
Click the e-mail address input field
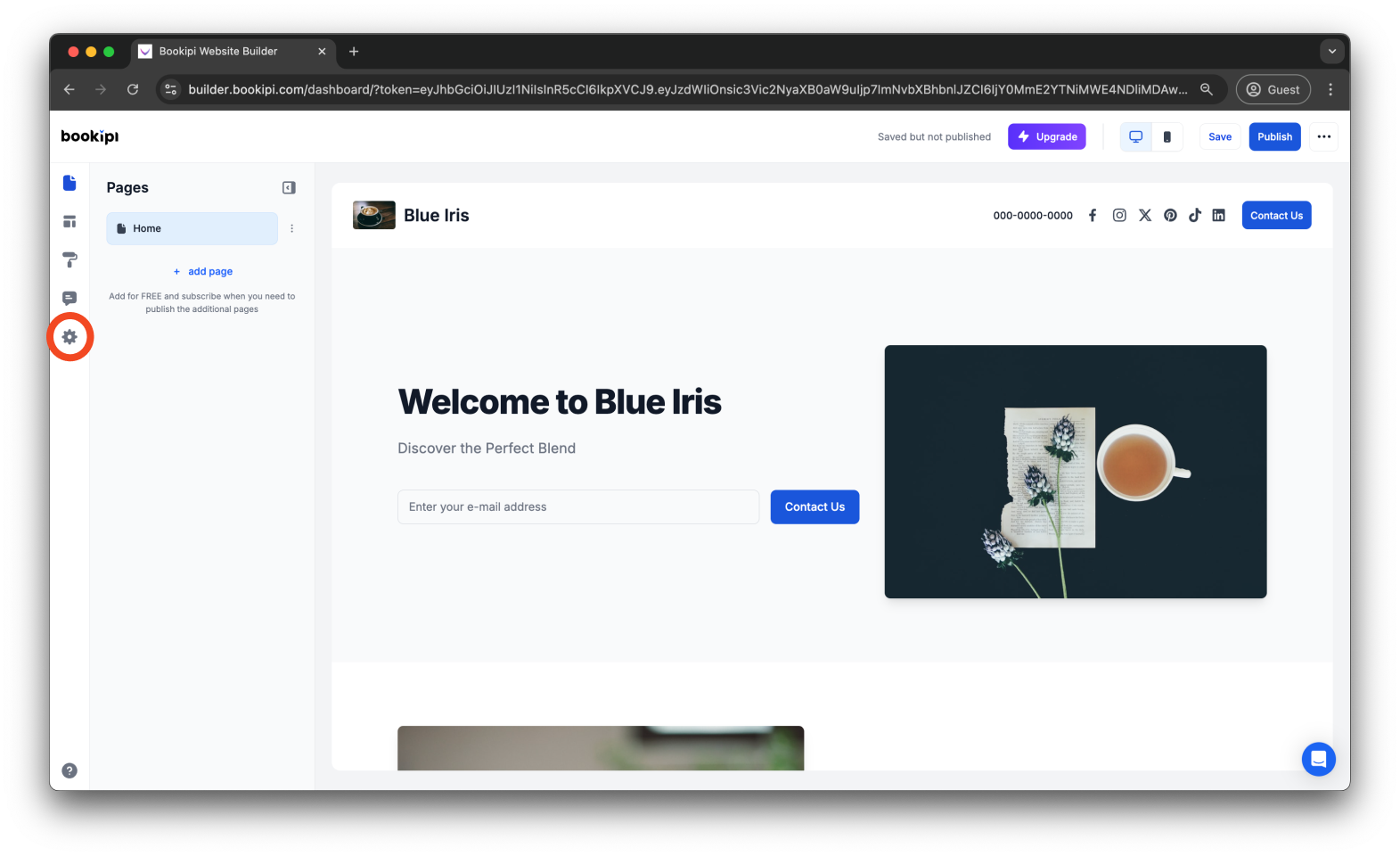point(578,506)
